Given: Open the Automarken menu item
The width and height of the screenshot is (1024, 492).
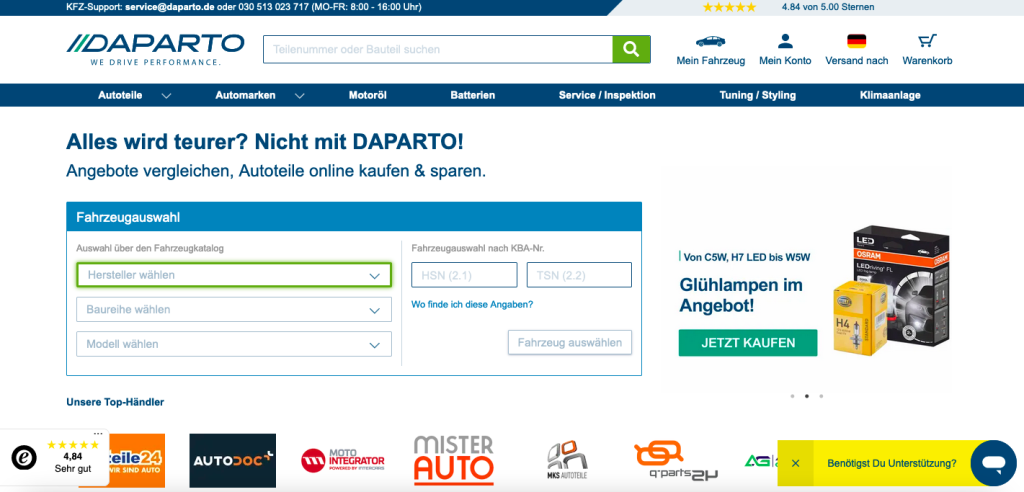Looking at the screenshot, I should click(x=246, y=95).
